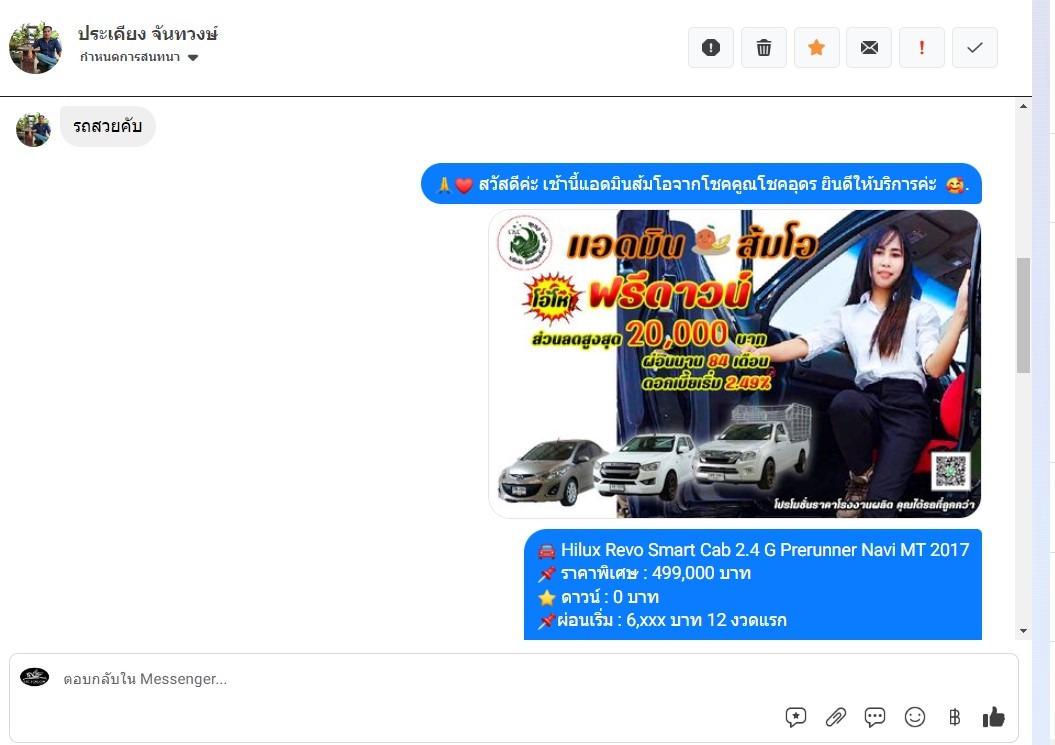Screen dimensions: 1055x745
Task: Open the แอดมิน ส้มโอ promotional image
Action: pyautogui.click(x=734, y=364)
